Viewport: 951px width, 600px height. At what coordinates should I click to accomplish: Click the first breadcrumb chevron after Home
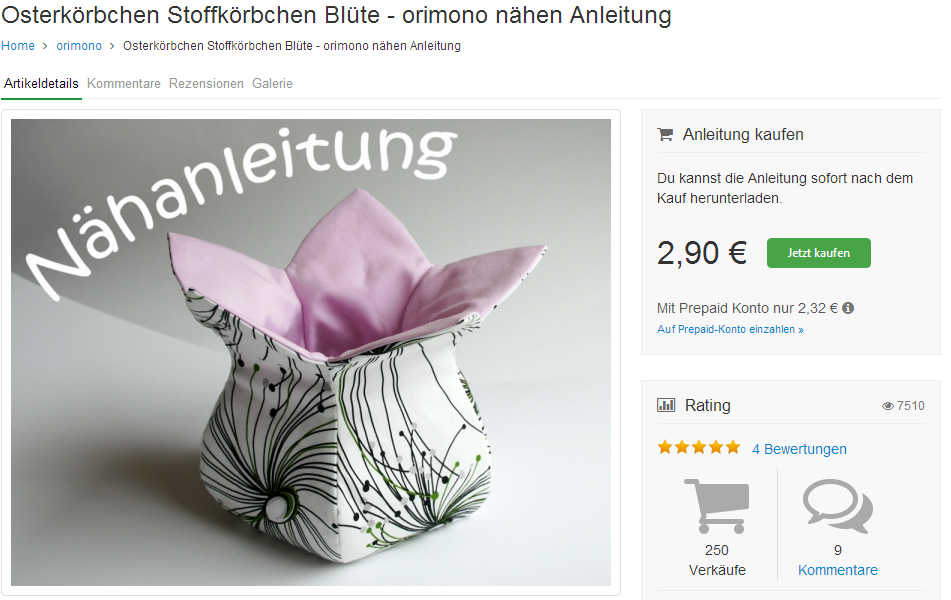45,46
